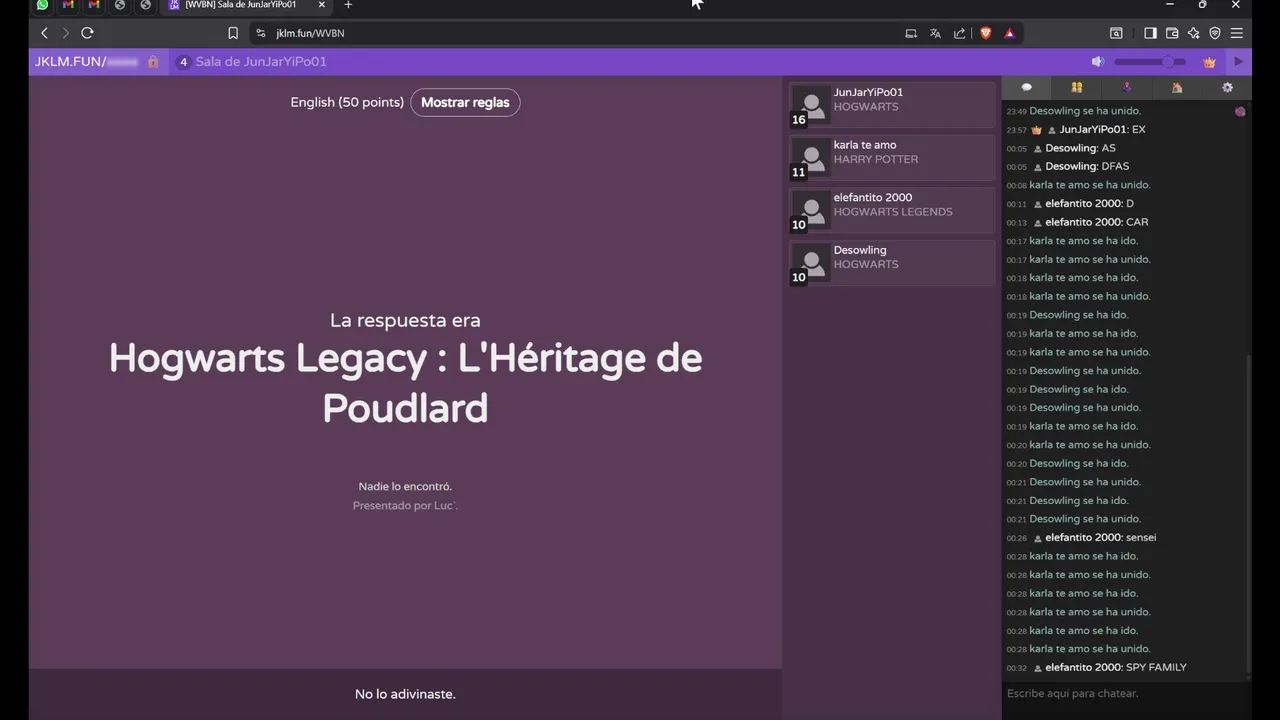
Task: Click elefantito 2000's avatar thumbnail
Action: pyautogui.click(x=811, y=210)
